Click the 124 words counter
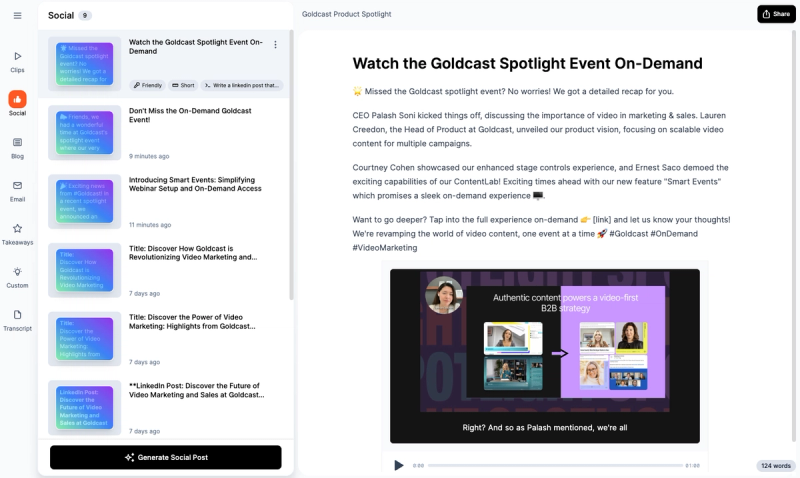The width and height of the screenshot is (800, 478). (x=776, y=465)
